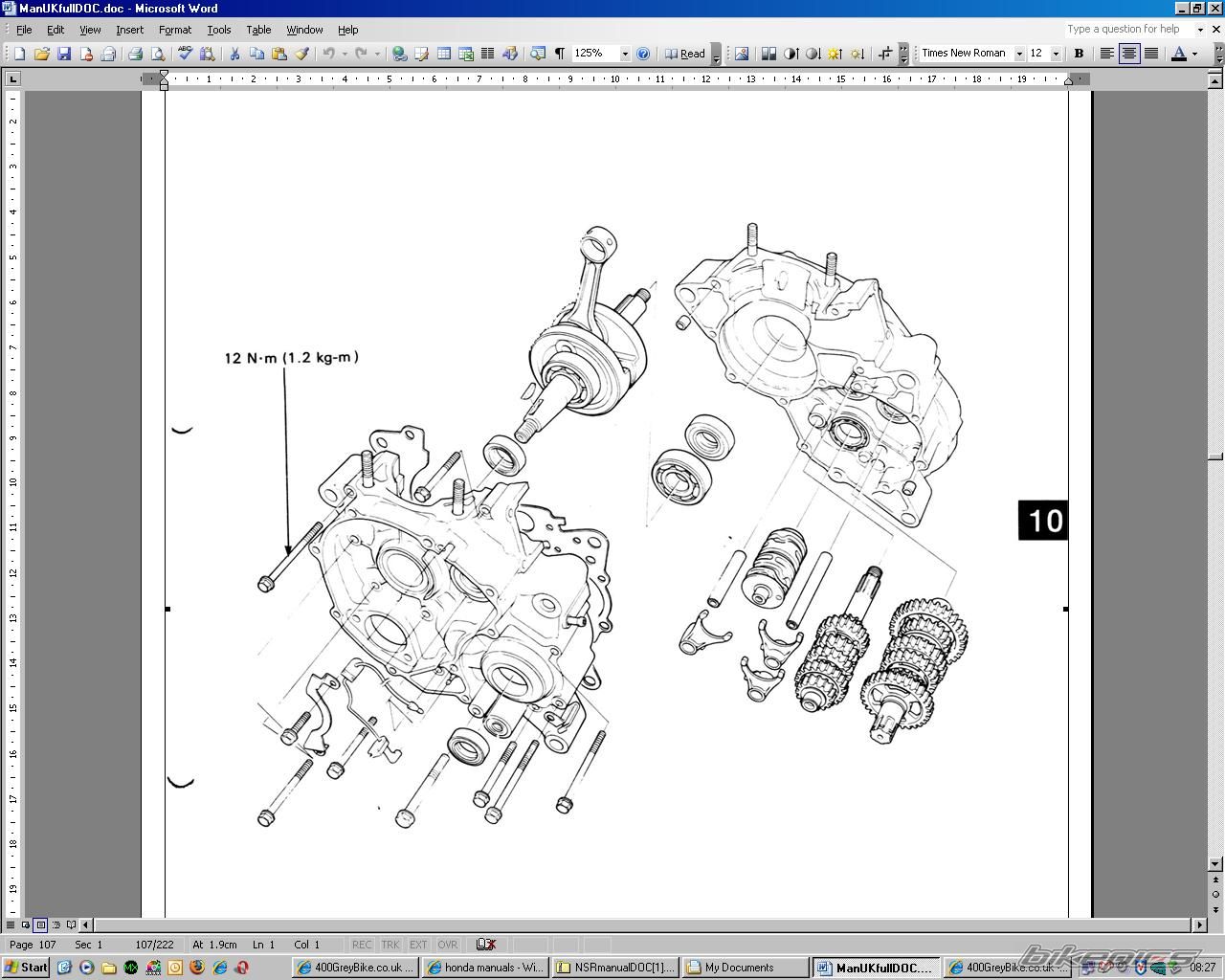Open the Insert menu
This screenshot has width=1225, height=980.
129,30
